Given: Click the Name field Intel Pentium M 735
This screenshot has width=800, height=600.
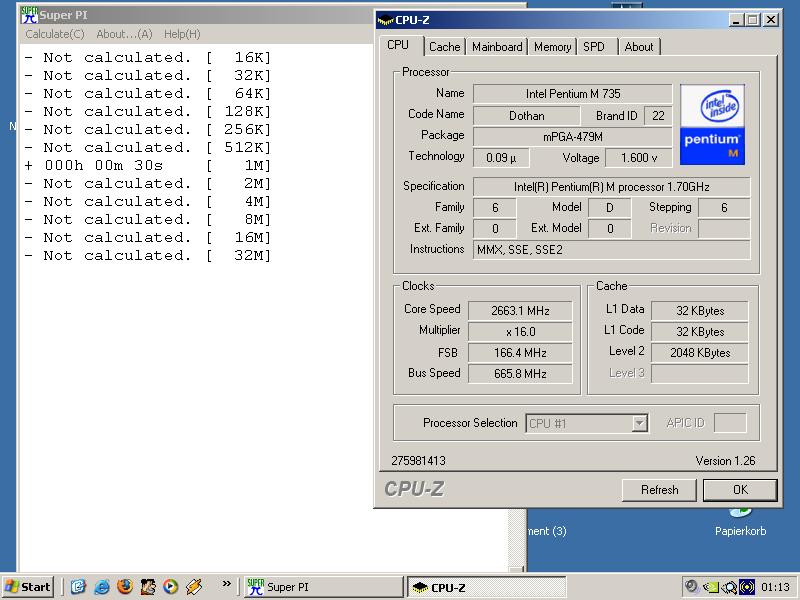Looking at the screenshot, I should [x=572, y=94].
